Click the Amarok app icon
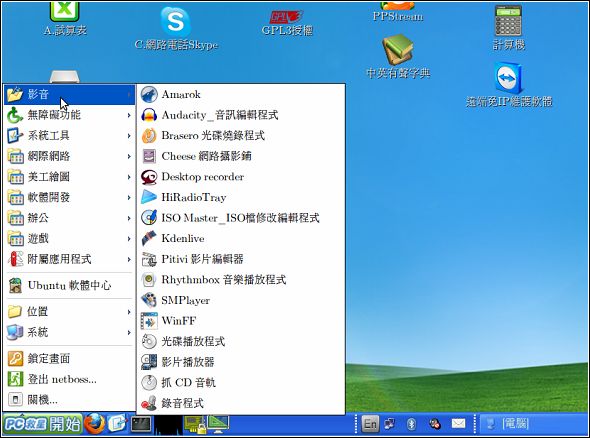Screen dimensions: 590x438 [x=149, y=94]
